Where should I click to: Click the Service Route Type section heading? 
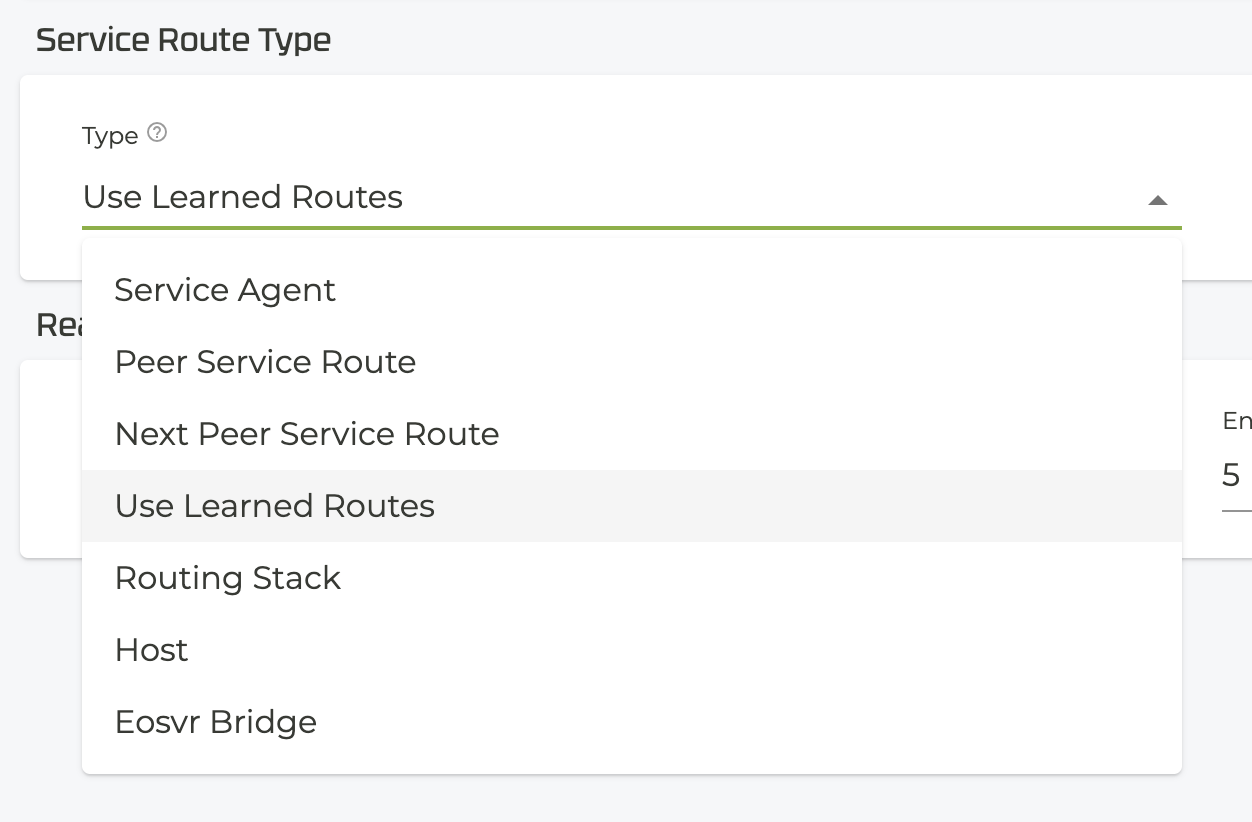[x=183, y=40]
